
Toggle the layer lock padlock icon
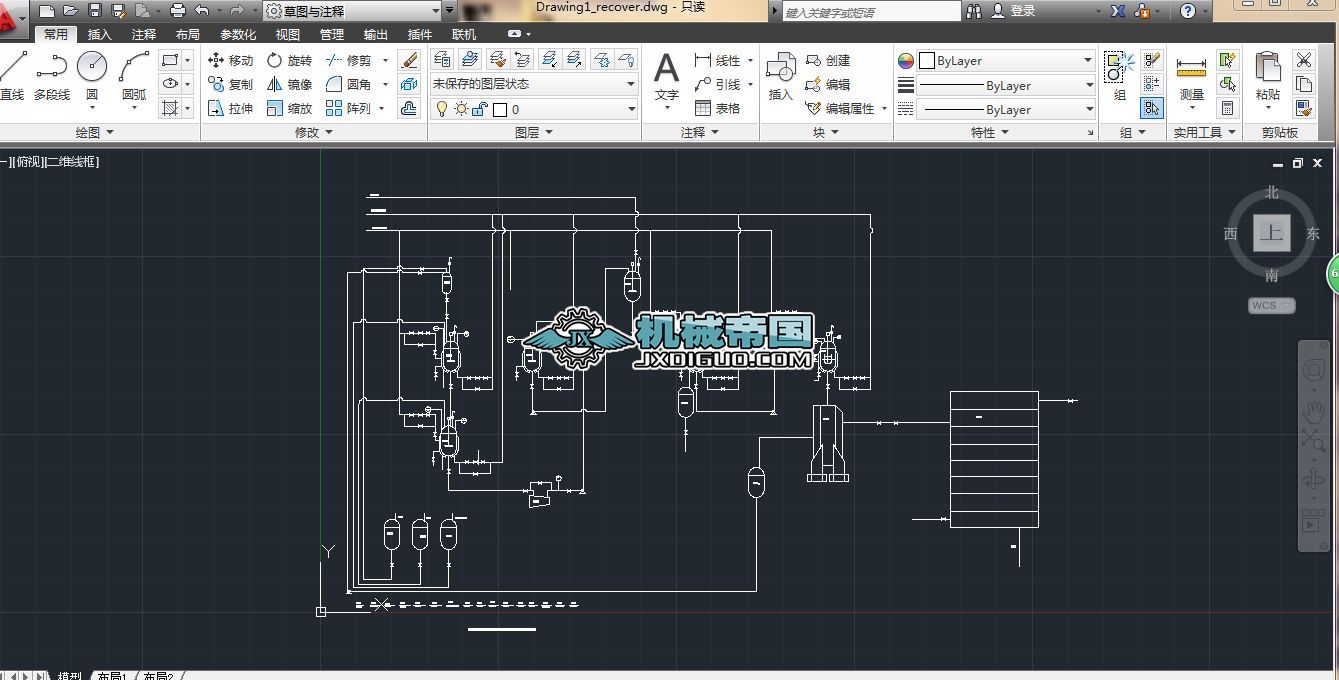click(x=479, y=109)
